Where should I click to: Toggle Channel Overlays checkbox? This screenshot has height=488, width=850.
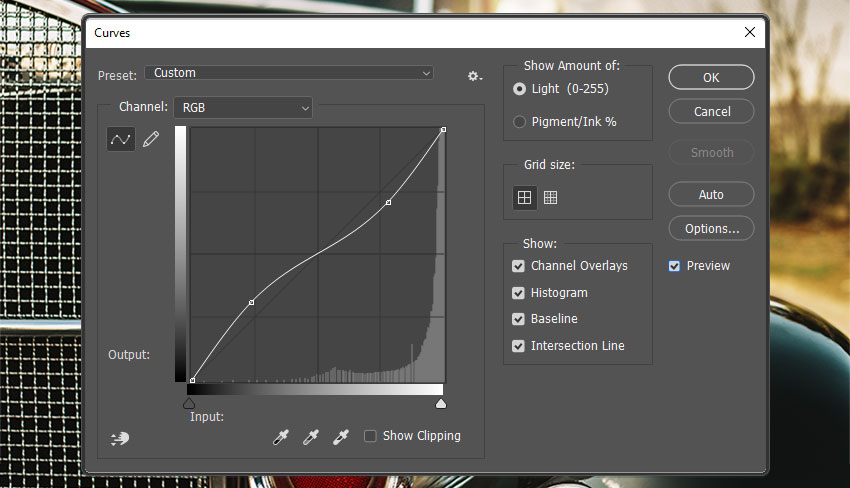tap(518, 266)
